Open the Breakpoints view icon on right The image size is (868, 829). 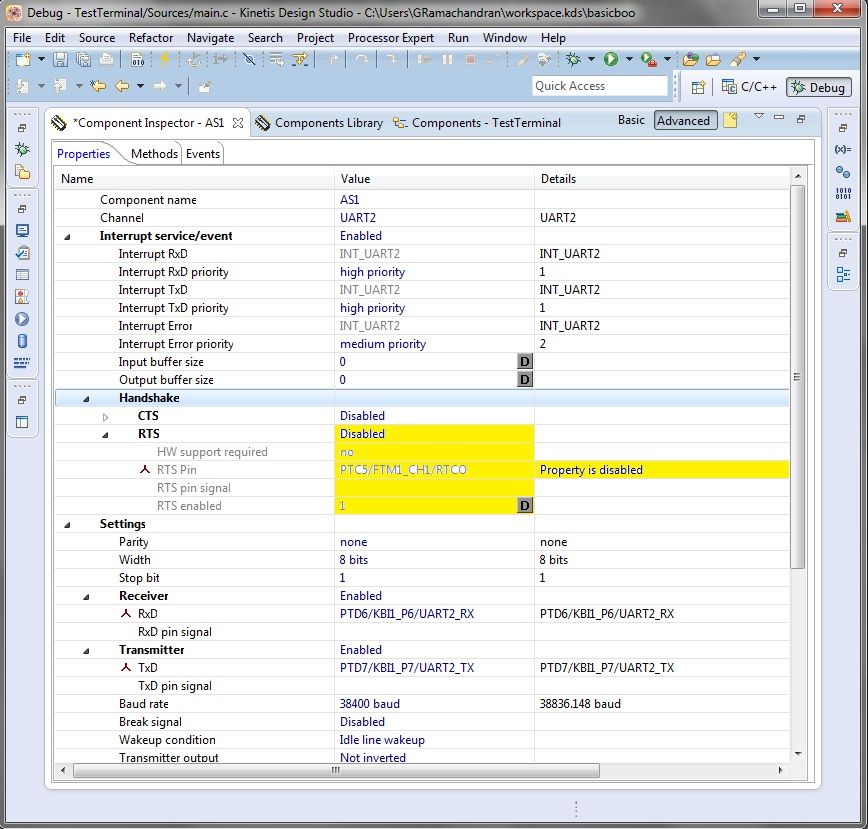843,172
